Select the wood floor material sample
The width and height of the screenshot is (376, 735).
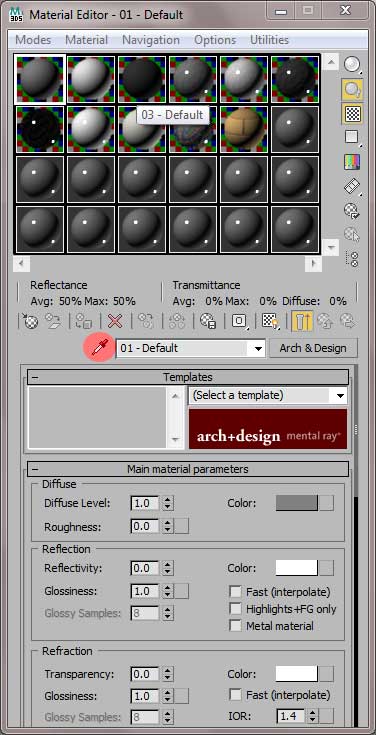[243, 130]
